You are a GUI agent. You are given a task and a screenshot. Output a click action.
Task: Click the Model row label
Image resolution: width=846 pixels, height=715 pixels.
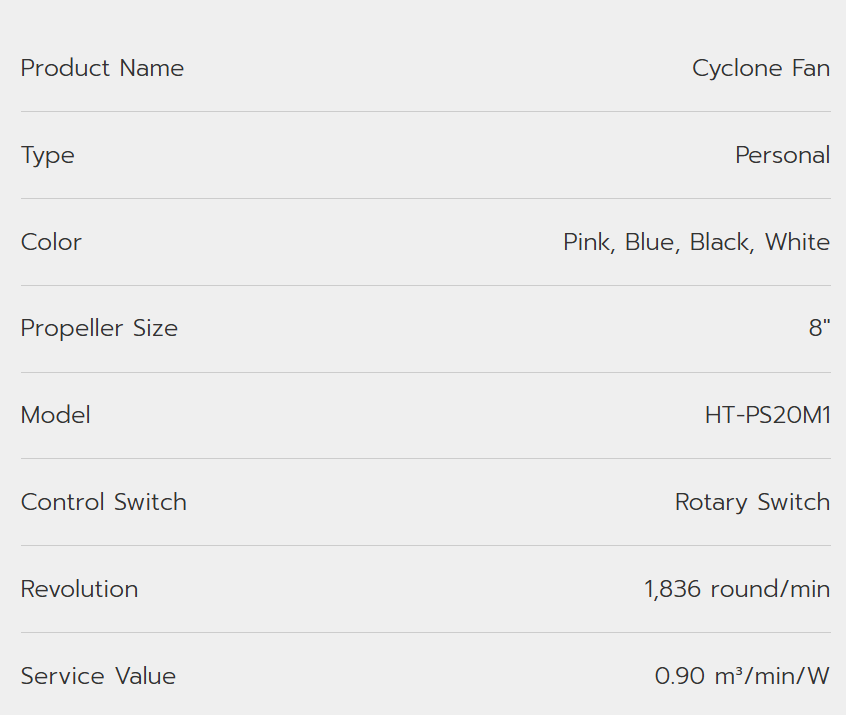coord(55,415)
